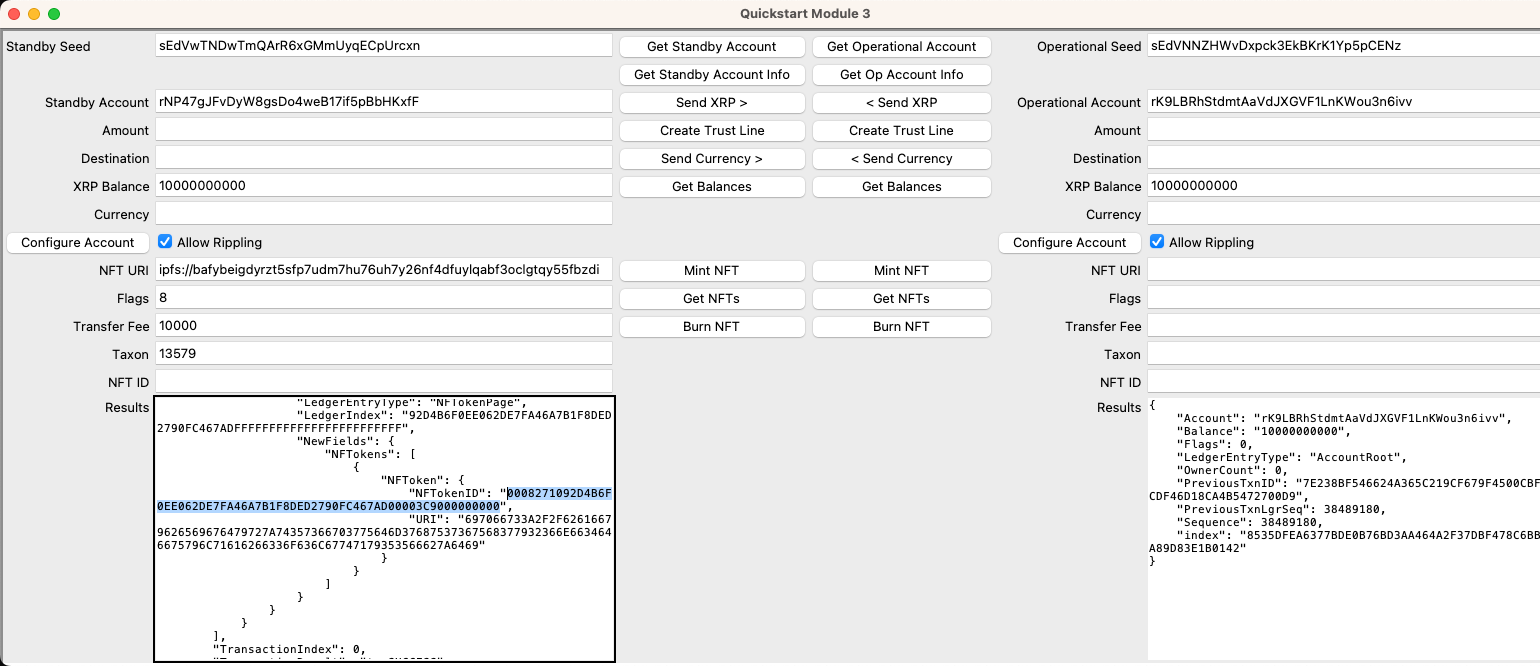Click the standby Mint NFT button
Viewport: 1540px width, 666px height.
(x=711, y=271)
